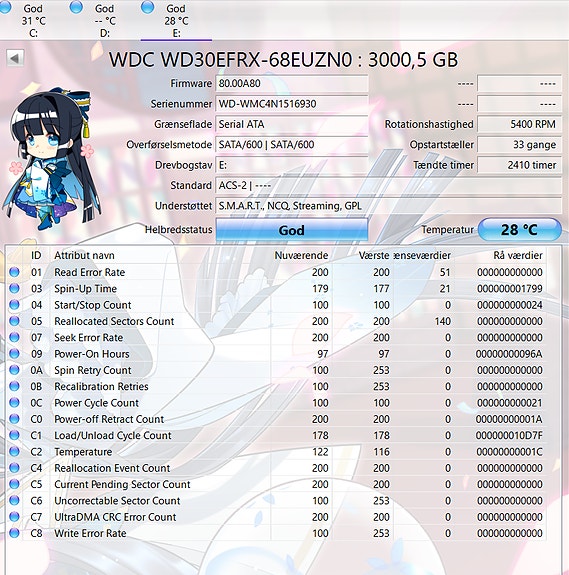Click status orb of Recalibration Retries row
Screen dimensions: 569x575
click(14, 386)
